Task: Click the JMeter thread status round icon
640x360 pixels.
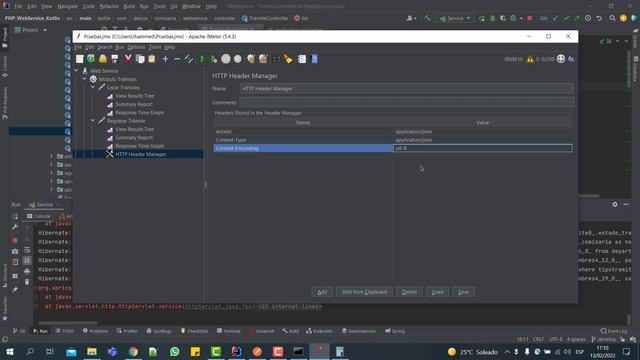Action: tap(561, 59)
